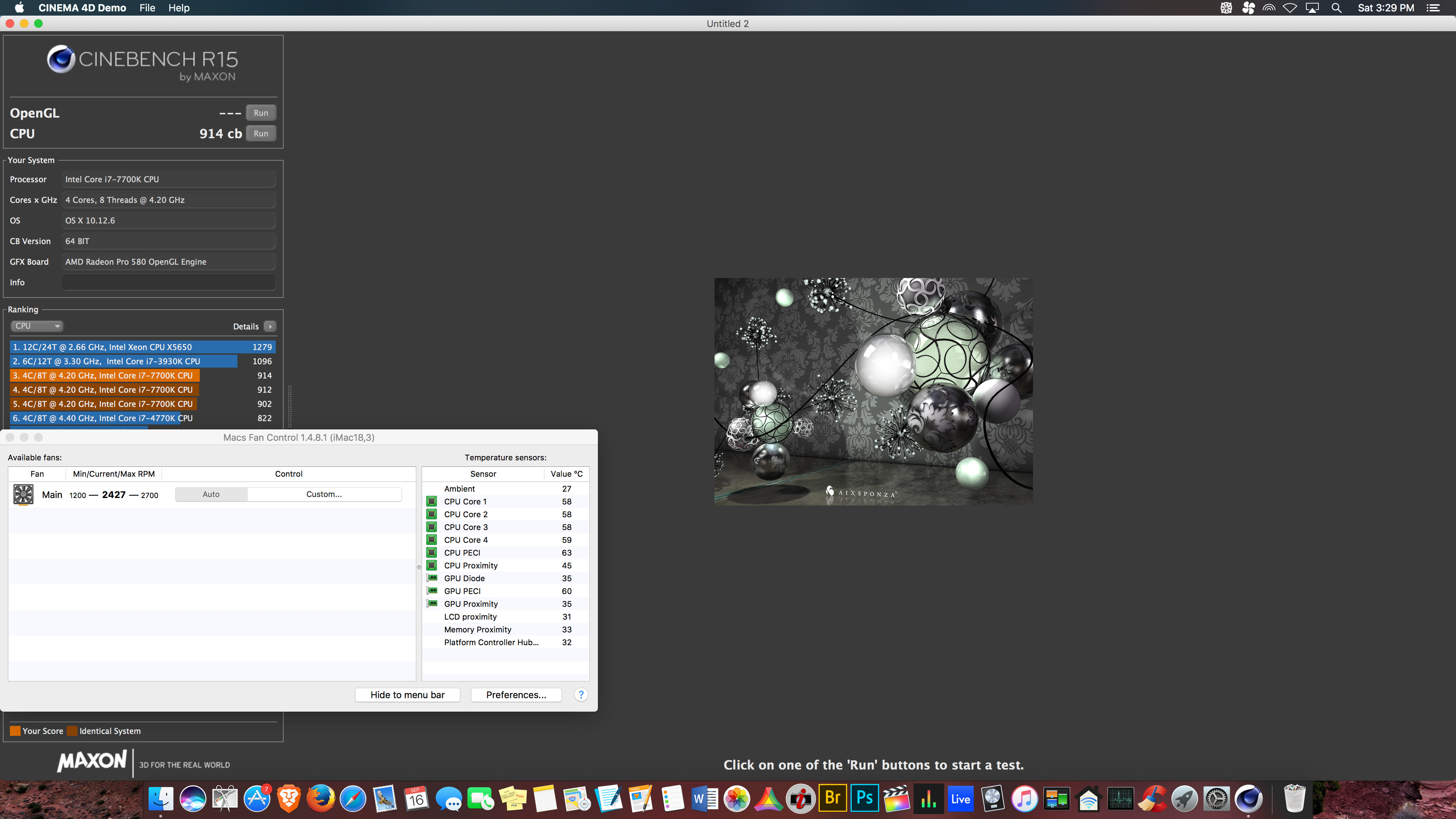
Task: Open FaceTime in the Dock
Action: coord(481,799)
